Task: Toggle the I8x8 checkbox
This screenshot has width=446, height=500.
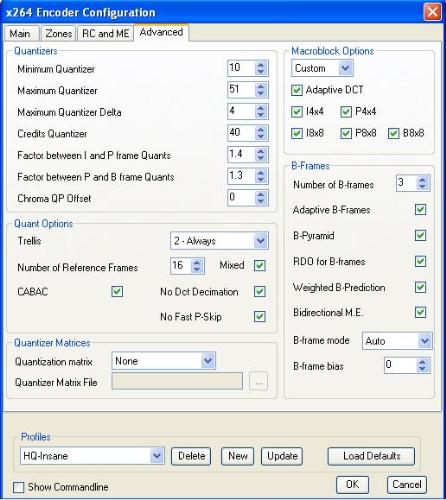Action: click(297, 133)
